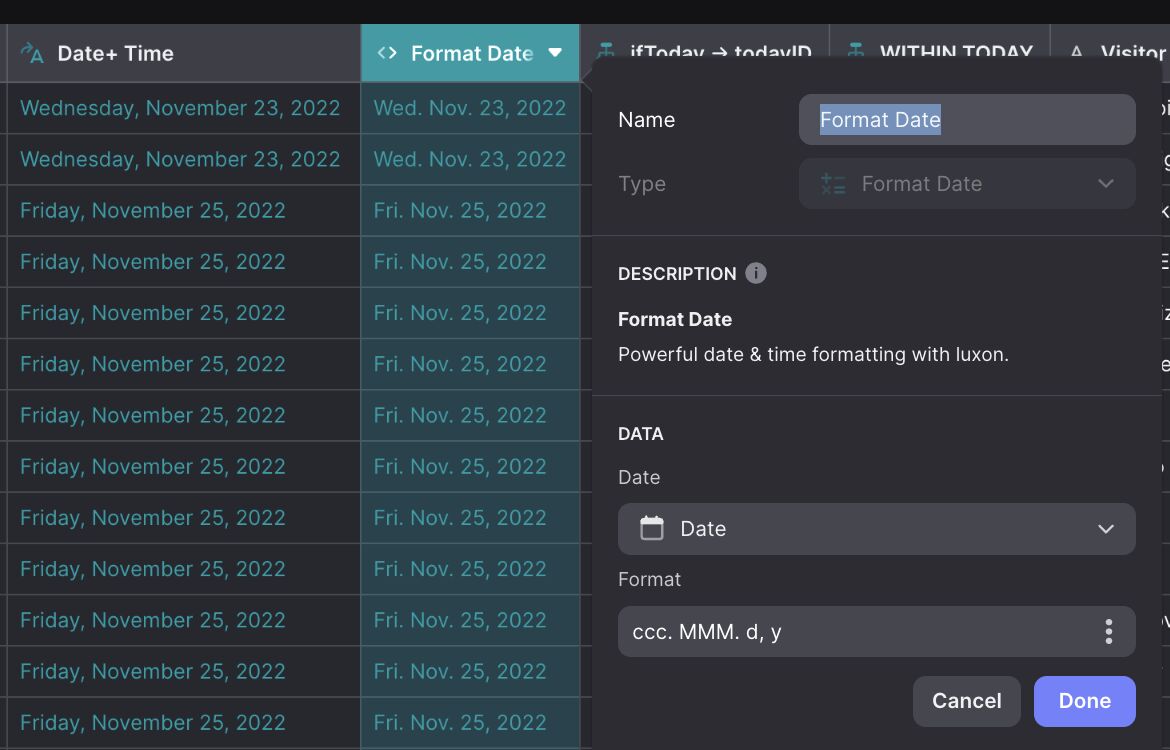
Task: Select the first Friday, November 25, 2022 cell
Action: point(153,210)
